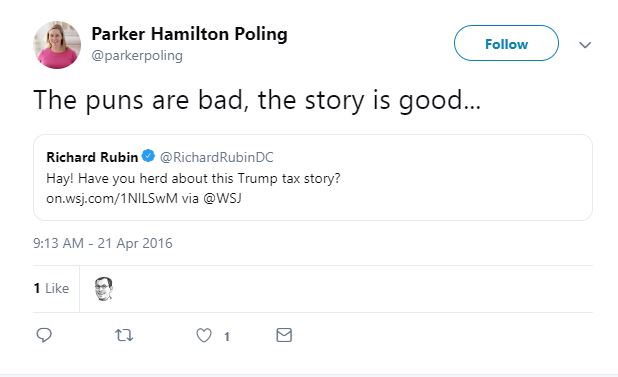Image resolution: width=618 pixels, height=377 pixels.
Task: Visit the @RichardRubinDC handle
Action: coord(216,157)
